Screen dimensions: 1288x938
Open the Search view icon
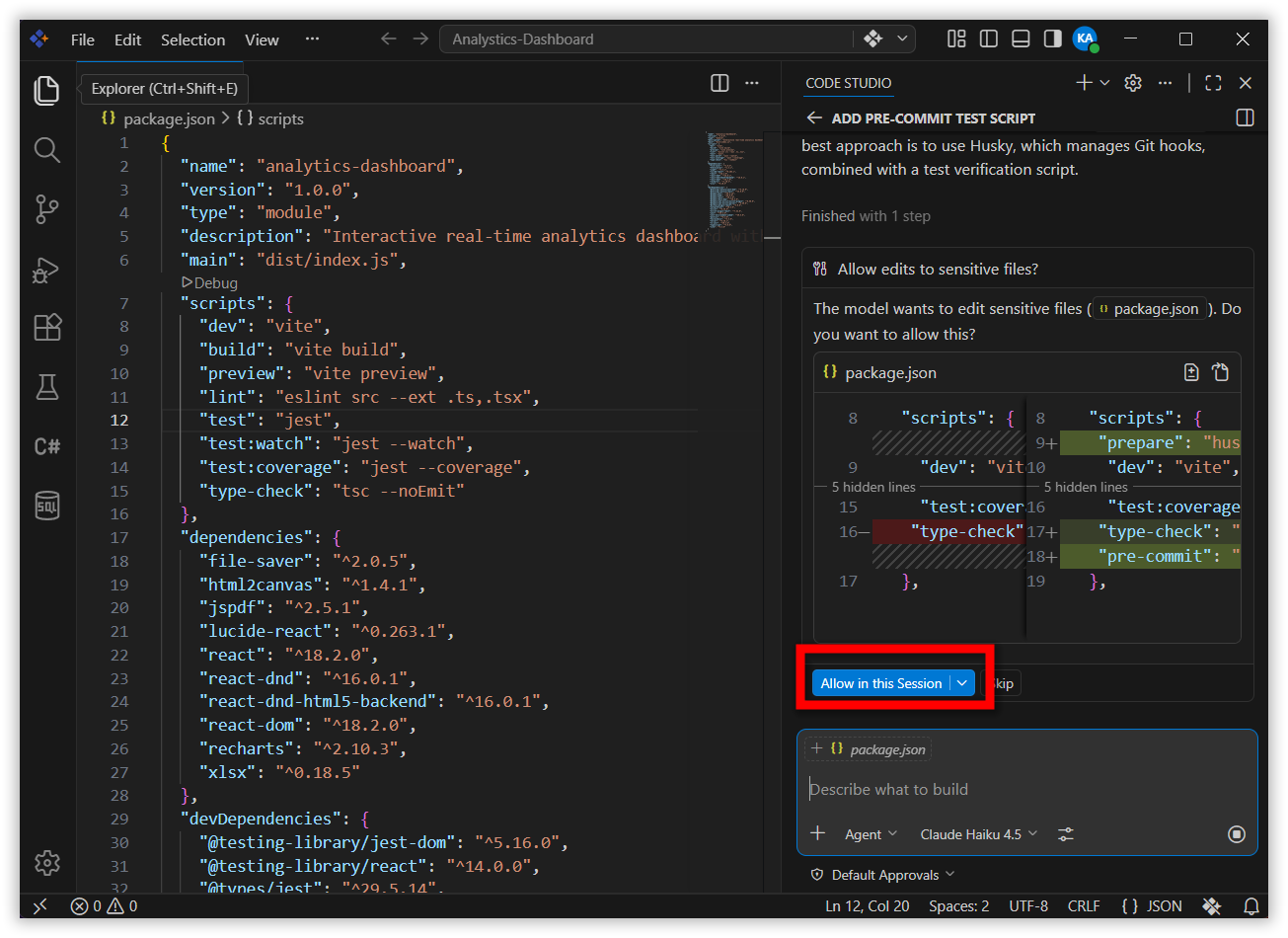click(x=46, y=150)
